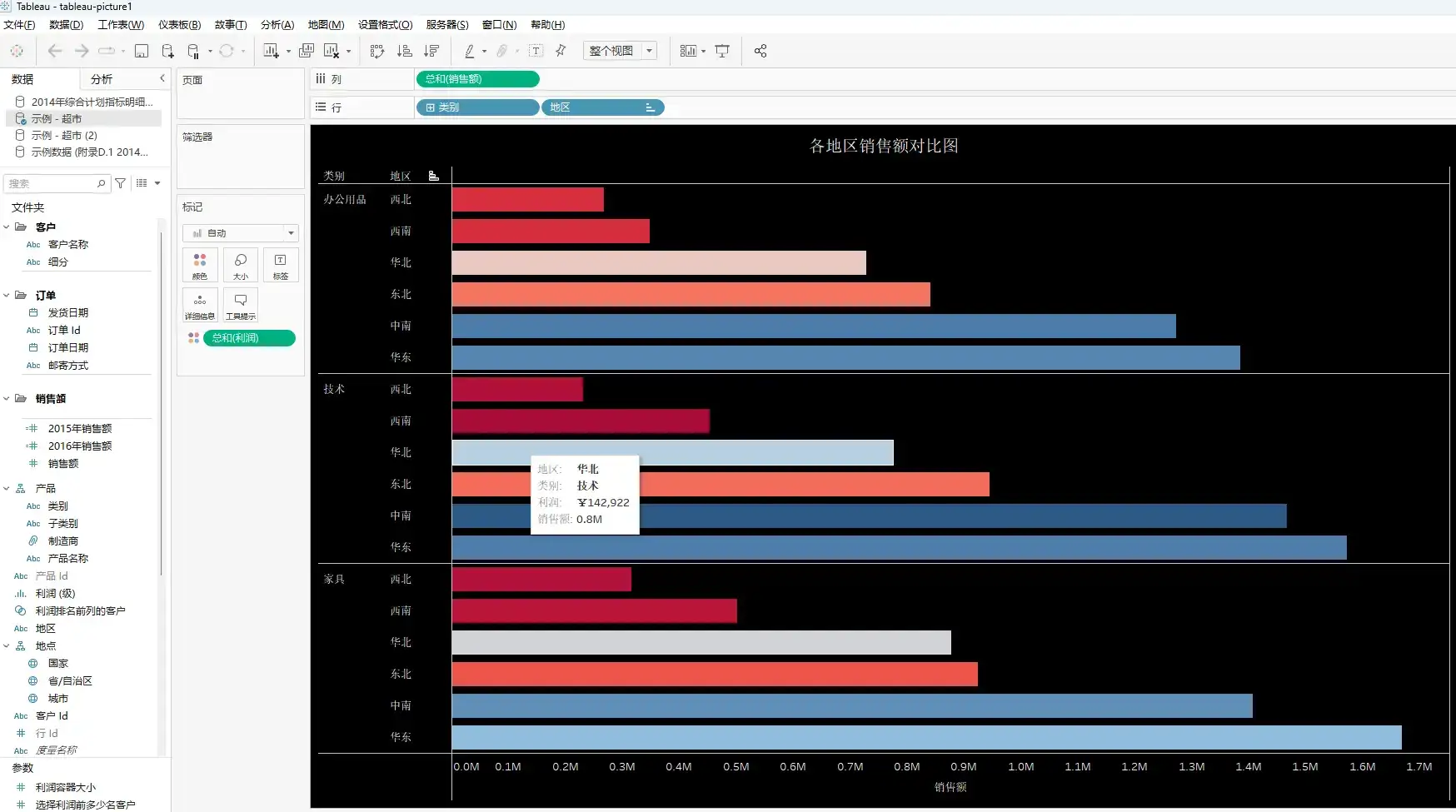Screen dimensions: 1456x812
Task: Click the Save workbook icon
Action: click(142, 51)
